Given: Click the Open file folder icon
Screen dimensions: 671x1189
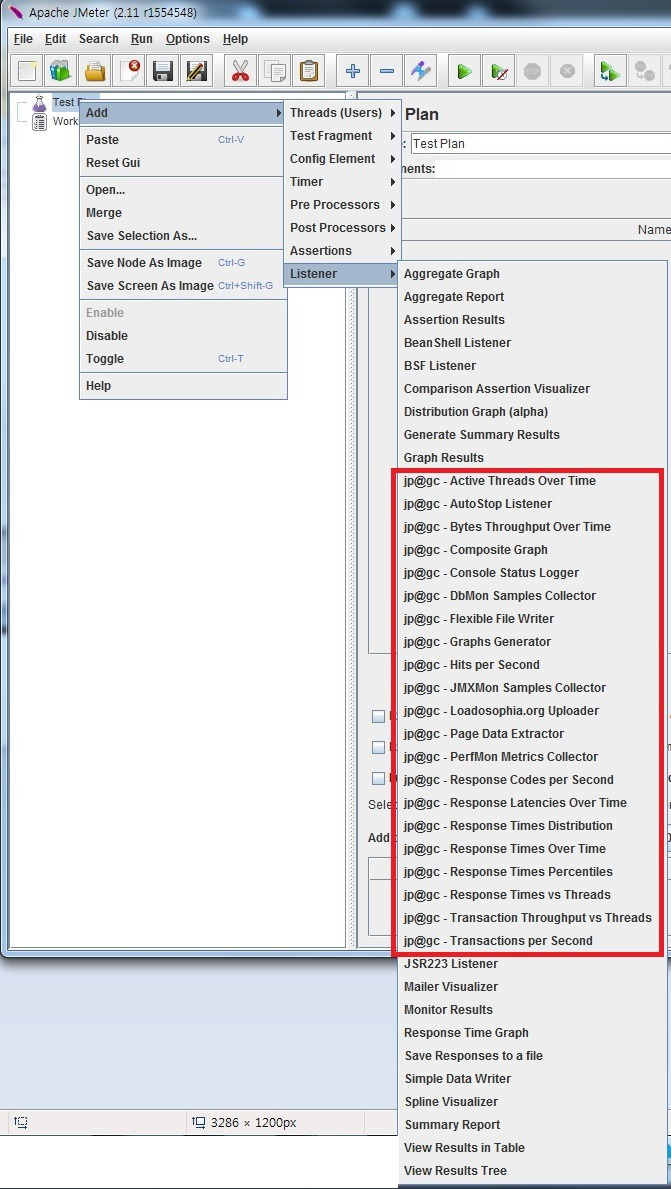Looking at the screenshot, I should tap(95, 71).
